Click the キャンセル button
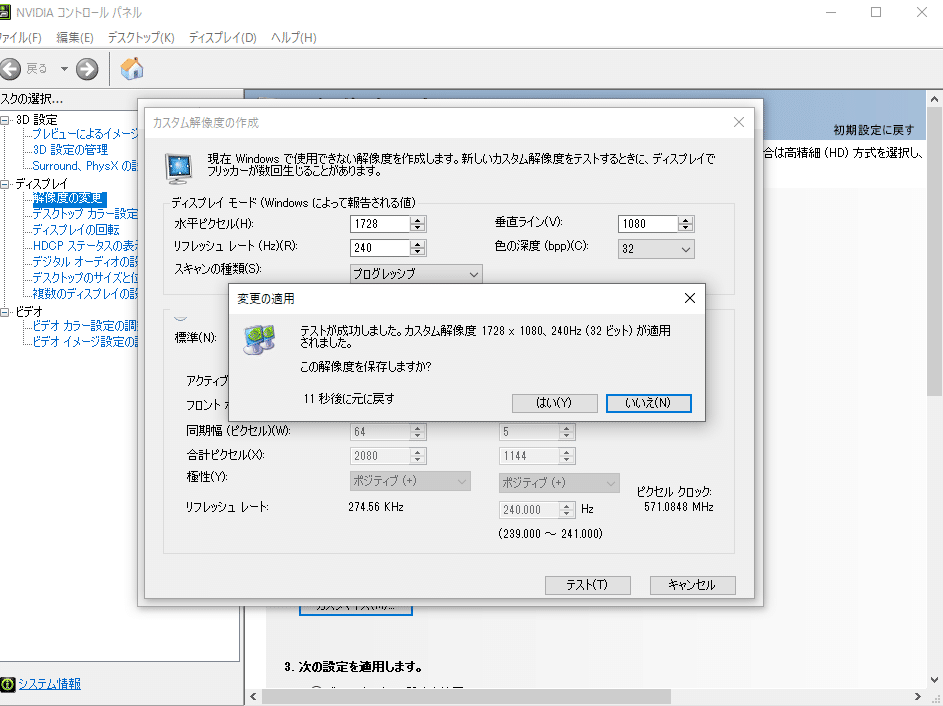The image size is (943, 706). coord(692,585)
